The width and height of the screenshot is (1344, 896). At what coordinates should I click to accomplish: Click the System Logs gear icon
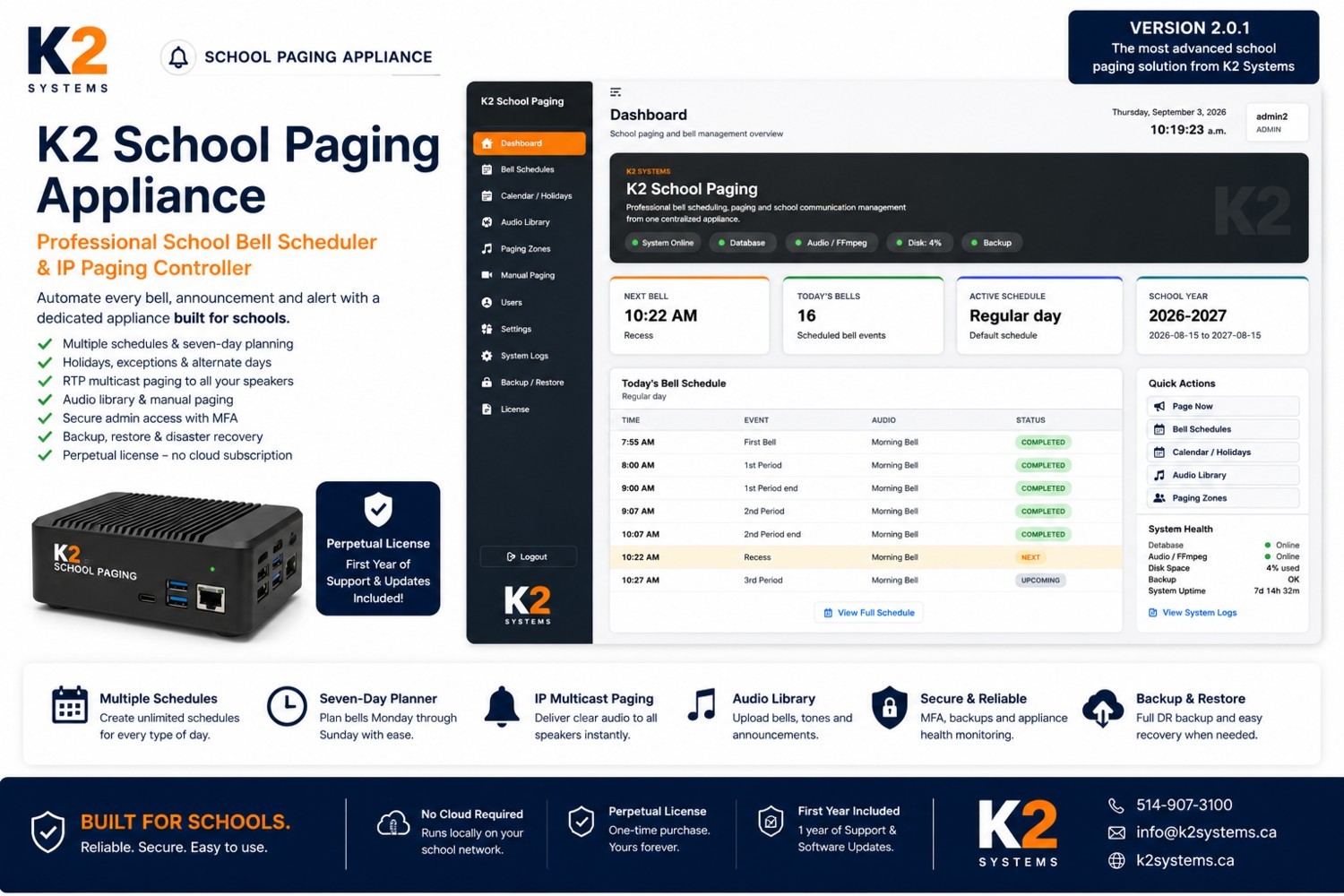[x=487, y=356]
